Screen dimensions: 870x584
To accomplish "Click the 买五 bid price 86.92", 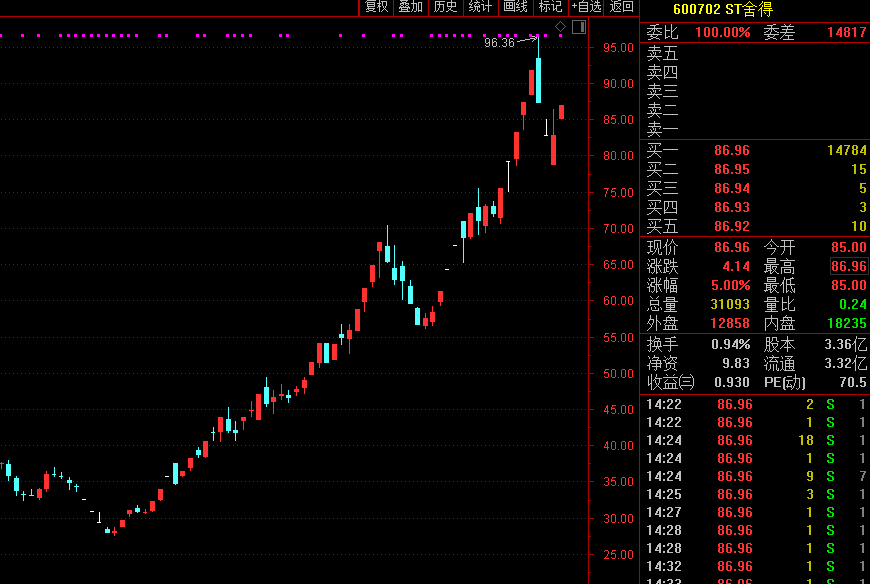I will pos(732,227).
